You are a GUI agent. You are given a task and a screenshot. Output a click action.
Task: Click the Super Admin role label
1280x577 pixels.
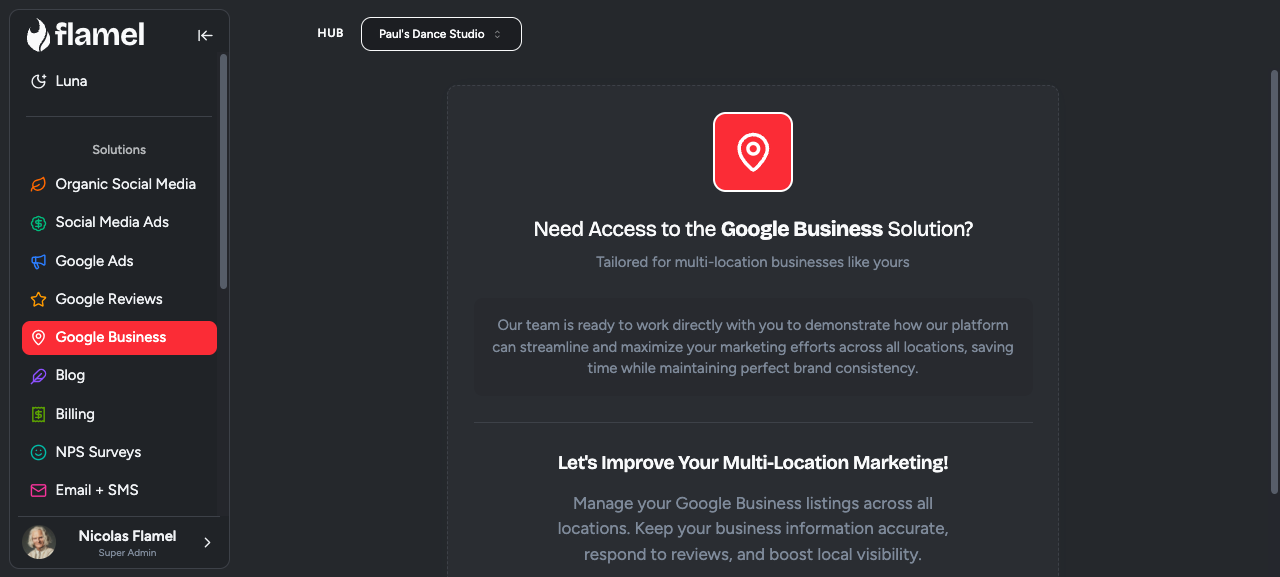click(x=127, y=553)
